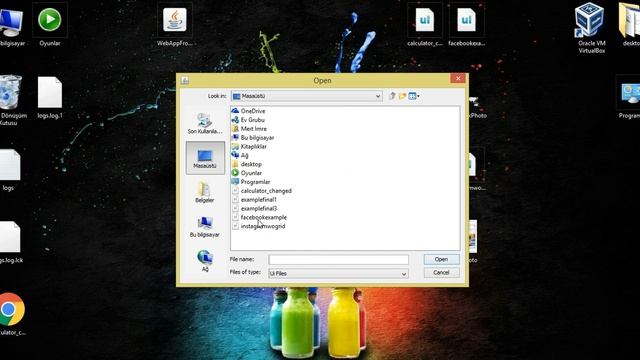The height and width of the screenshot is (360, 640).
Task: Select the examplefinal1 file
Action: coord(254,200)
